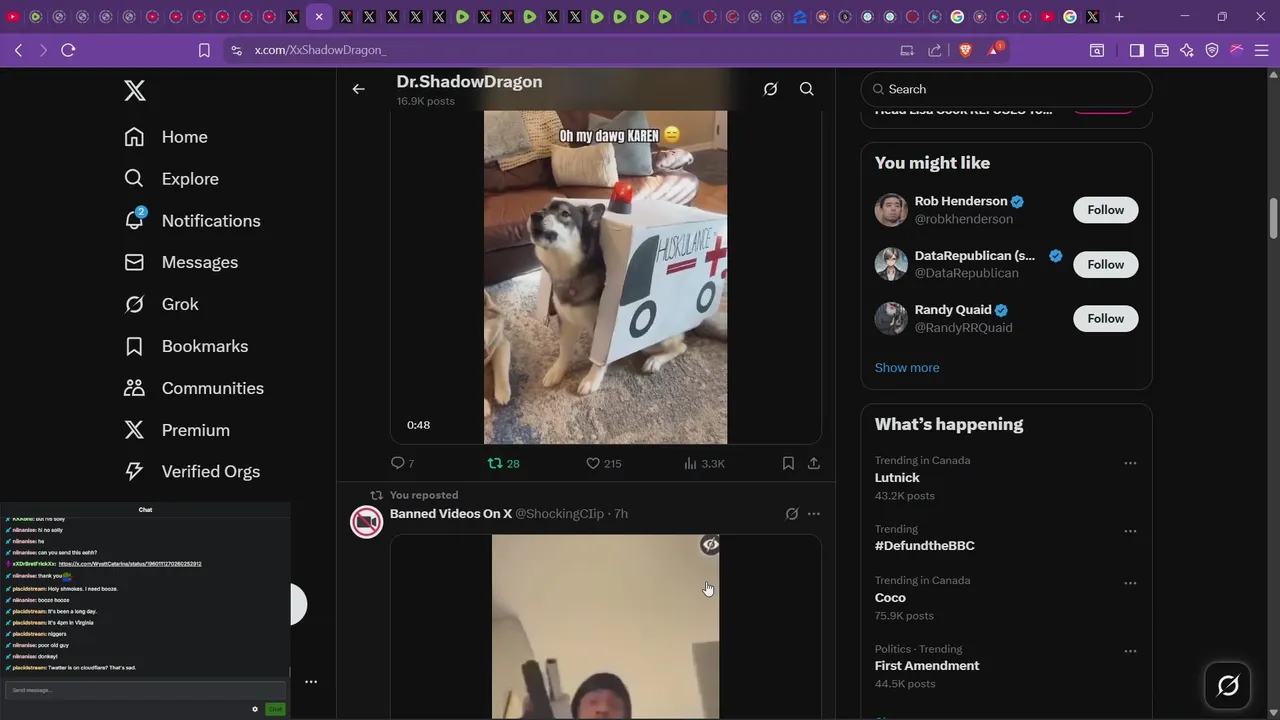Click Show more under You might like
This screenshot has height=720, width=1280.
pos(907,367)
